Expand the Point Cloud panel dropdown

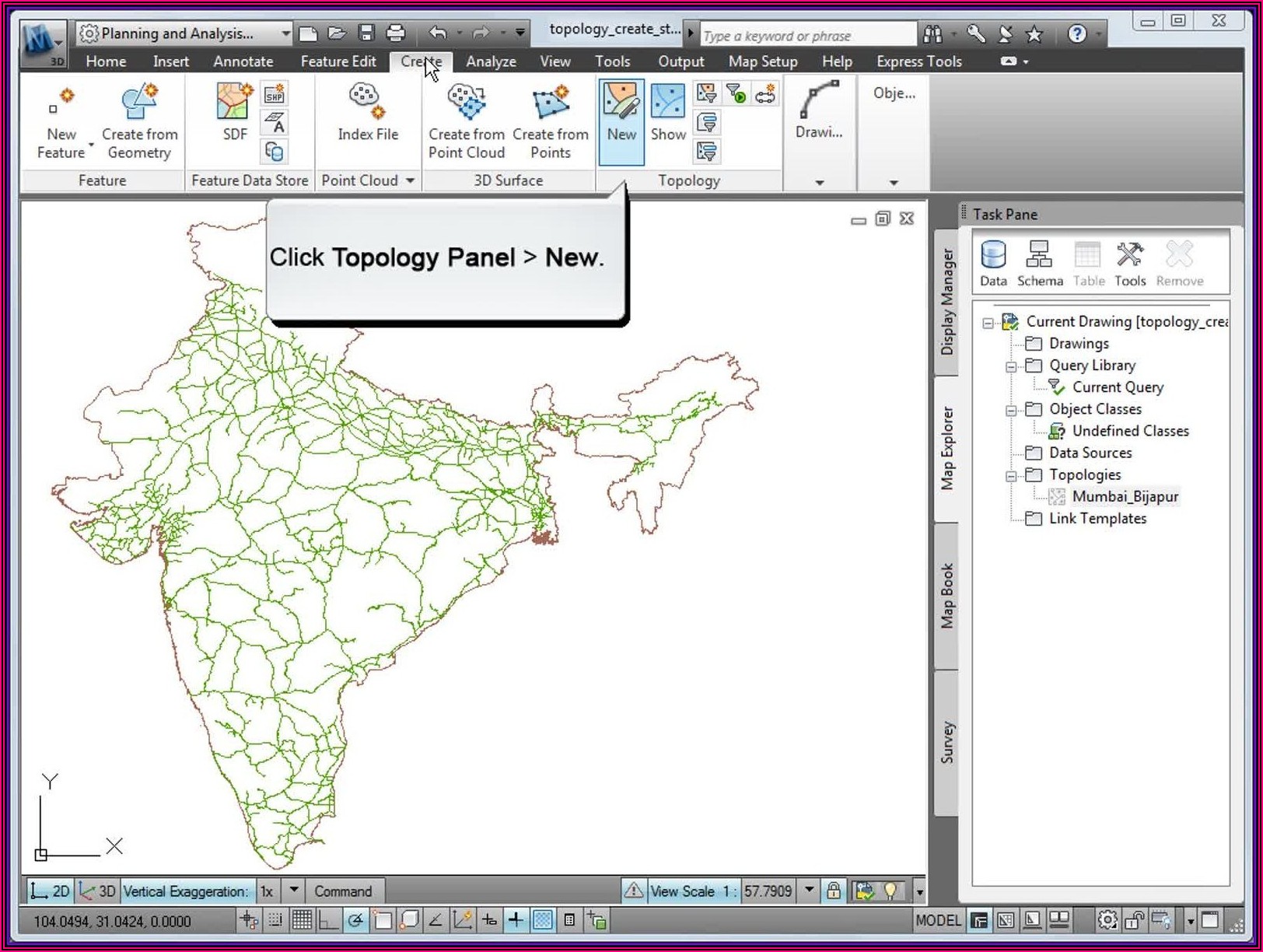point(410,180)
